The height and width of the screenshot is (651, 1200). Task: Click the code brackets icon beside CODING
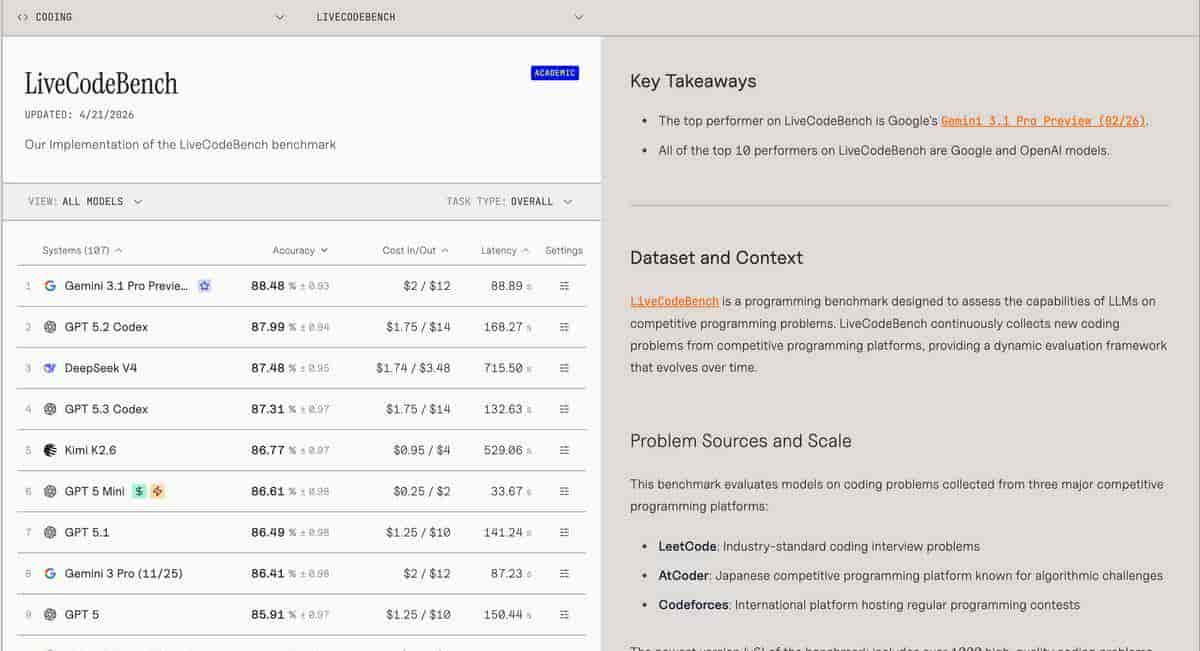pos(23,17)
